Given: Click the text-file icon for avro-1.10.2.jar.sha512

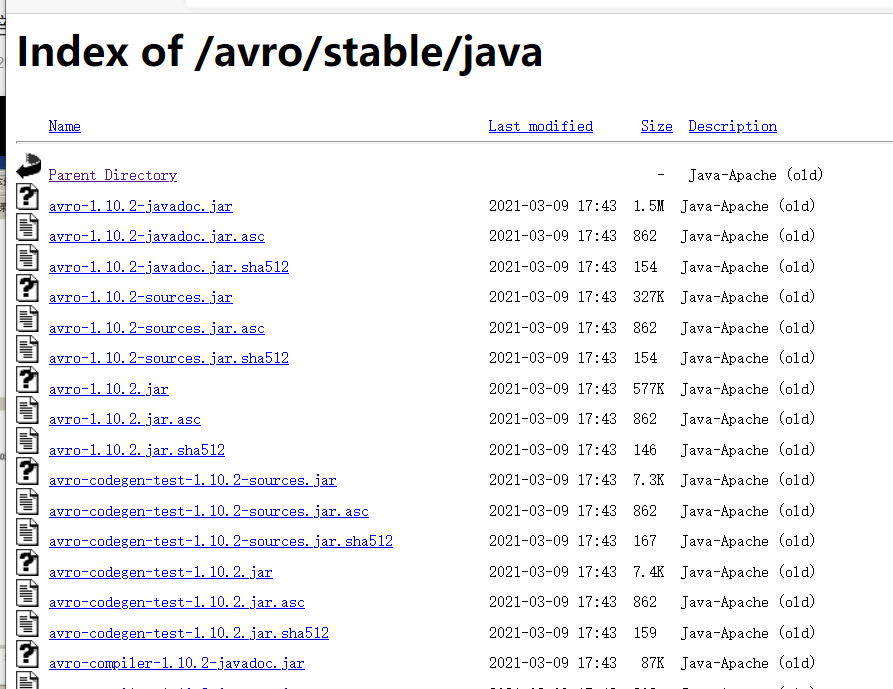Looking at the screenshot, I should pyautogui.click(x=27, y=441).
